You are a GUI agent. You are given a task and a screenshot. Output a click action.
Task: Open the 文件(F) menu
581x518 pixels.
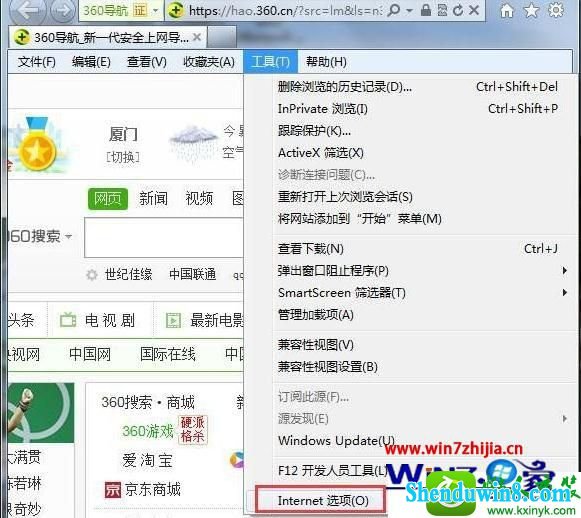[36, 62]
